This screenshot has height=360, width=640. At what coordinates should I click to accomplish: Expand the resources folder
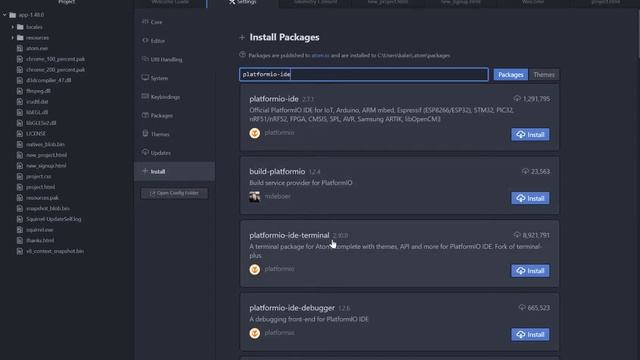pyautogui.click(x=13, y=38)
